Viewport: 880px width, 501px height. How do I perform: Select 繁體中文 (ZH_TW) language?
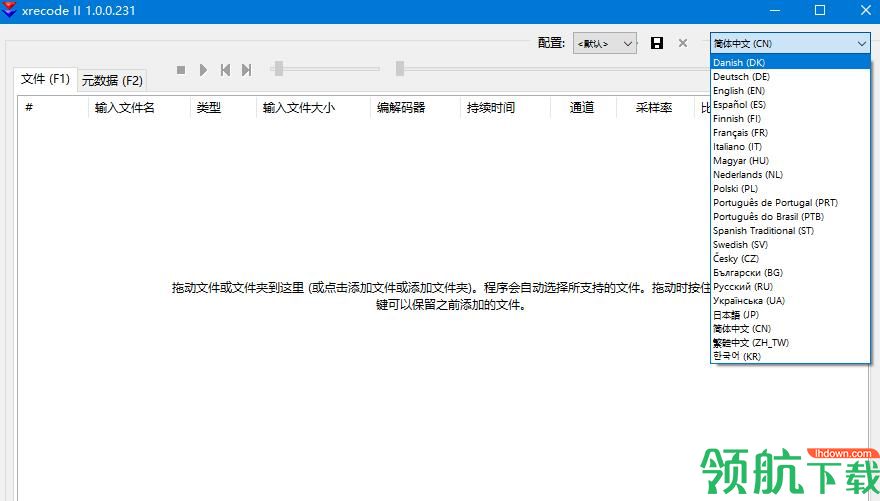tap(790, 343)
